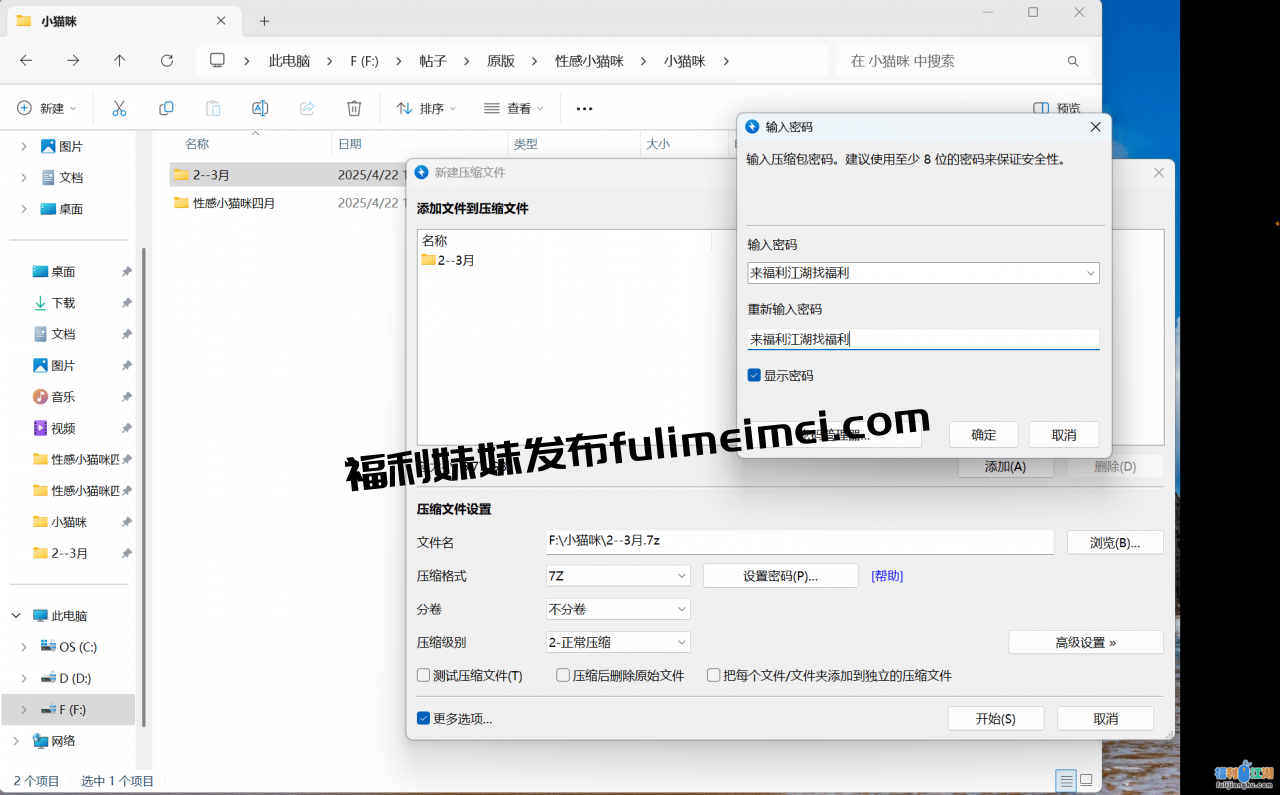Click the 重新输入密码 field
Image resolution: width=1280 pixels, height=795 pixels.
point(924,340)
